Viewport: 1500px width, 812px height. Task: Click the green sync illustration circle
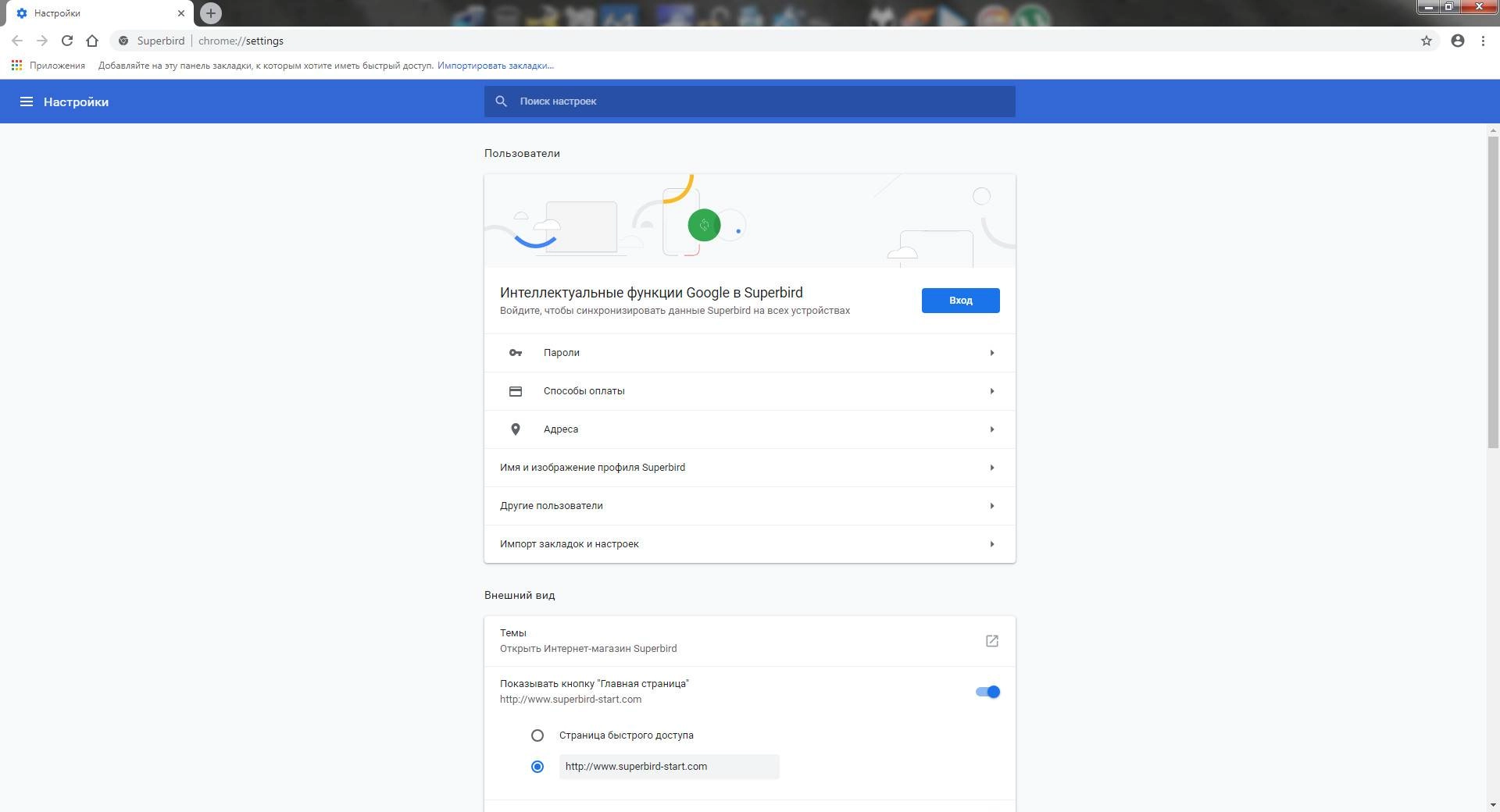pyautogui.click(x=704, y=226)
